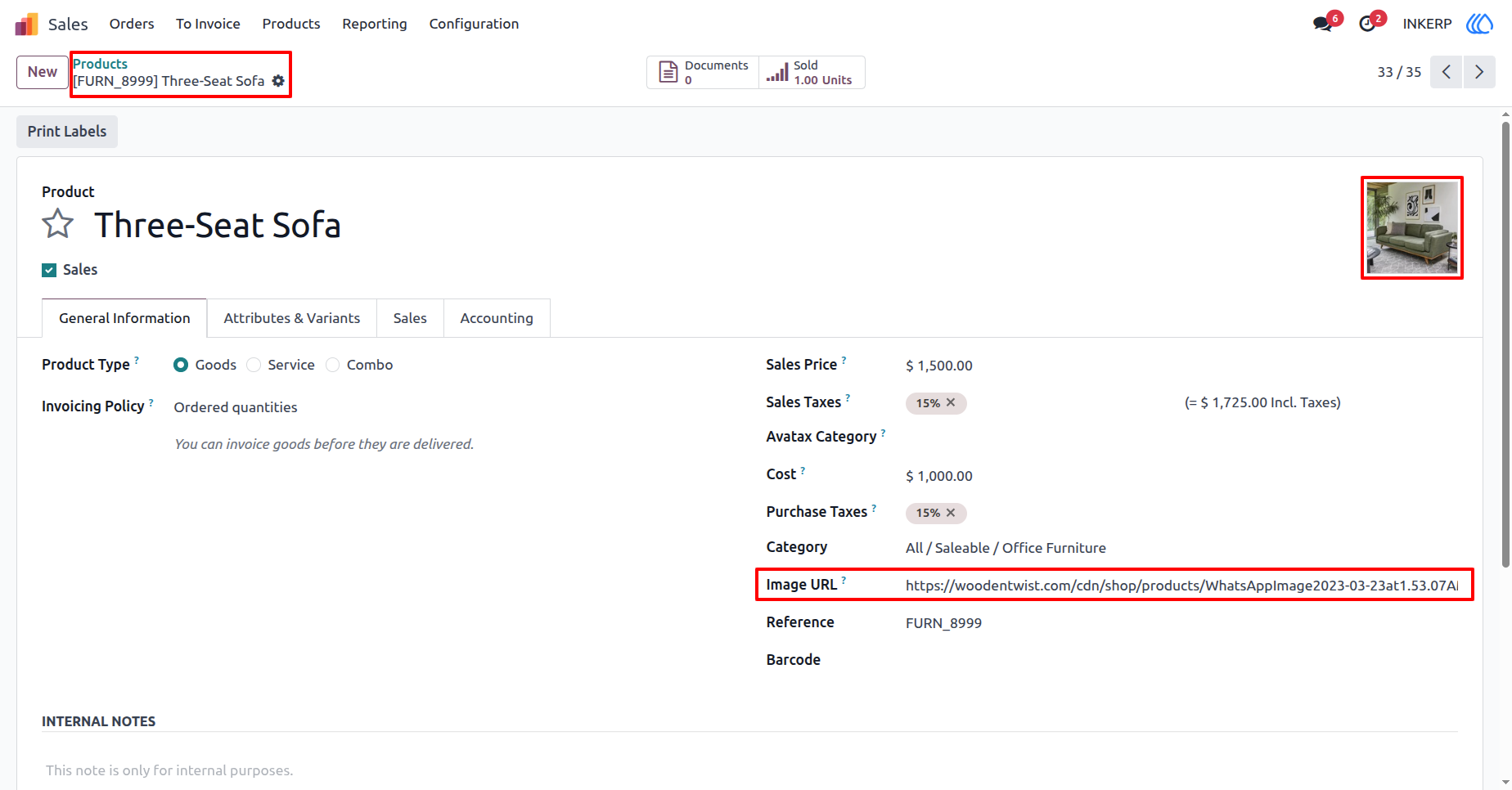Select the Combo product type
Screen dimensions: 1512x790
[x=332, y=365]
